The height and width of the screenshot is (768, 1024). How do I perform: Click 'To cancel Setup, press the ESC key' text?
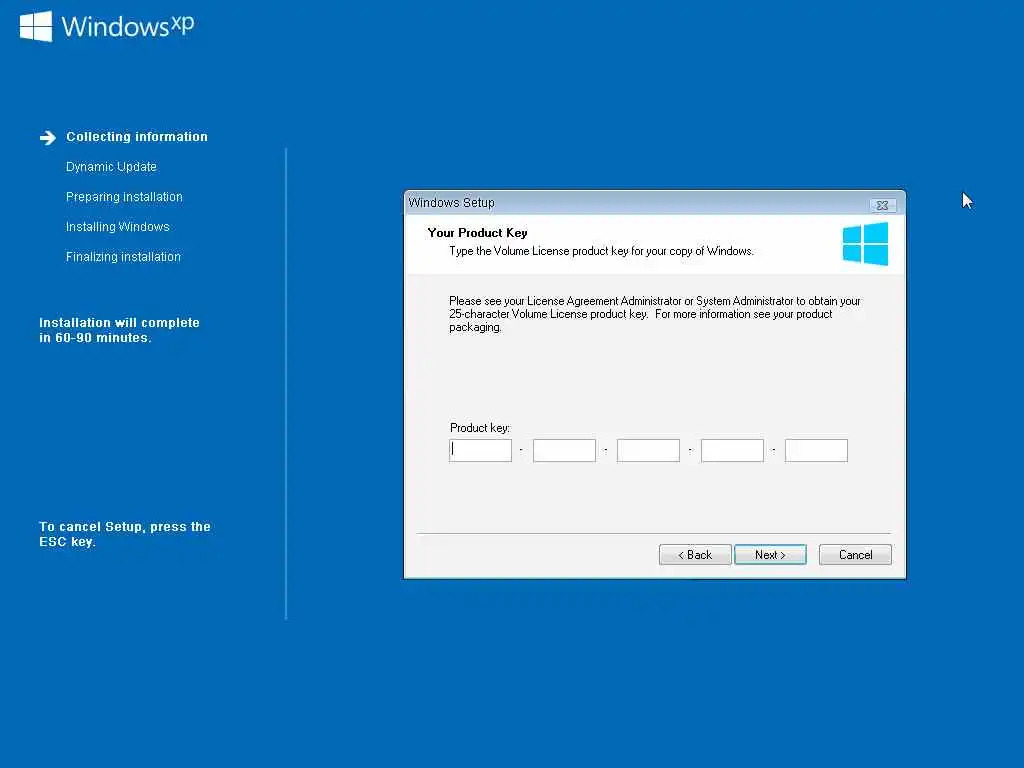125,534
